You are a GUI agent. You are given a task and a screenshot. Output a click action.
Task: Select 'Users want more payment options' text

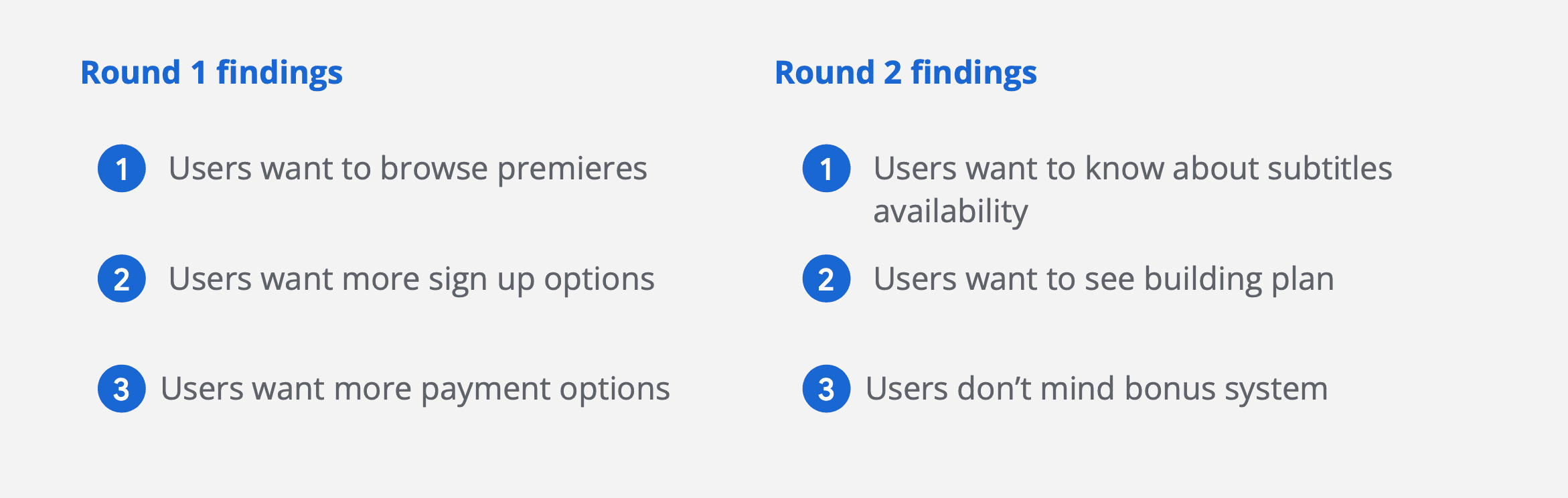[415, 390]
